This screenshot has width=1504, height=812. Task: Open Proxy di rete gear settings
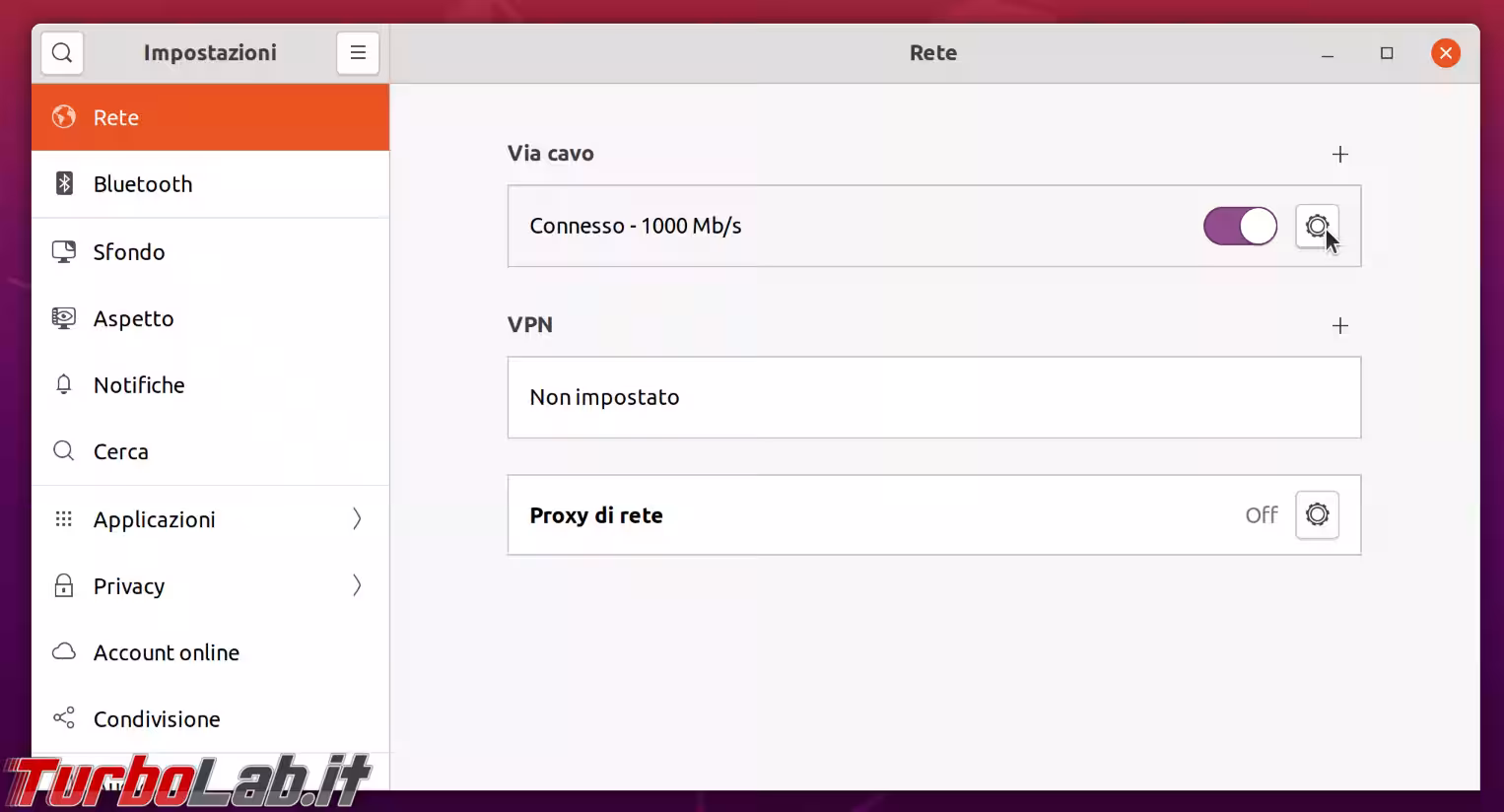(x=1317, y=514)
